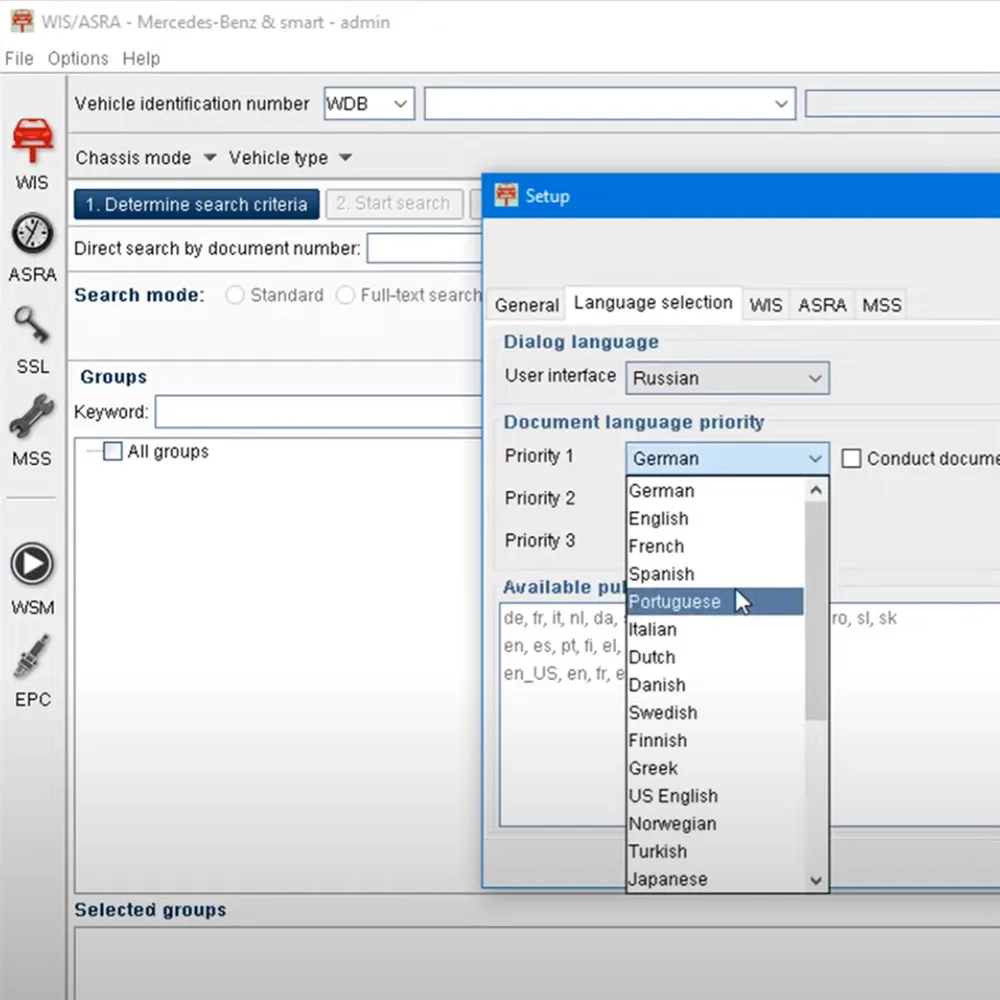The height and width of the screenshot is (1000, 1000).
Task: Open the User interface language dropdown
Action: point(727,378)
